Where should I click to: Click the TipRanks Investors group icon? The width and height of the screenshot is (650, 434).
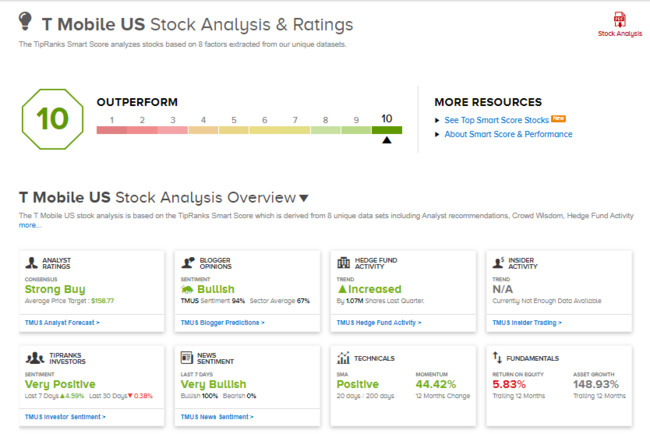click(x=32, y=357)
